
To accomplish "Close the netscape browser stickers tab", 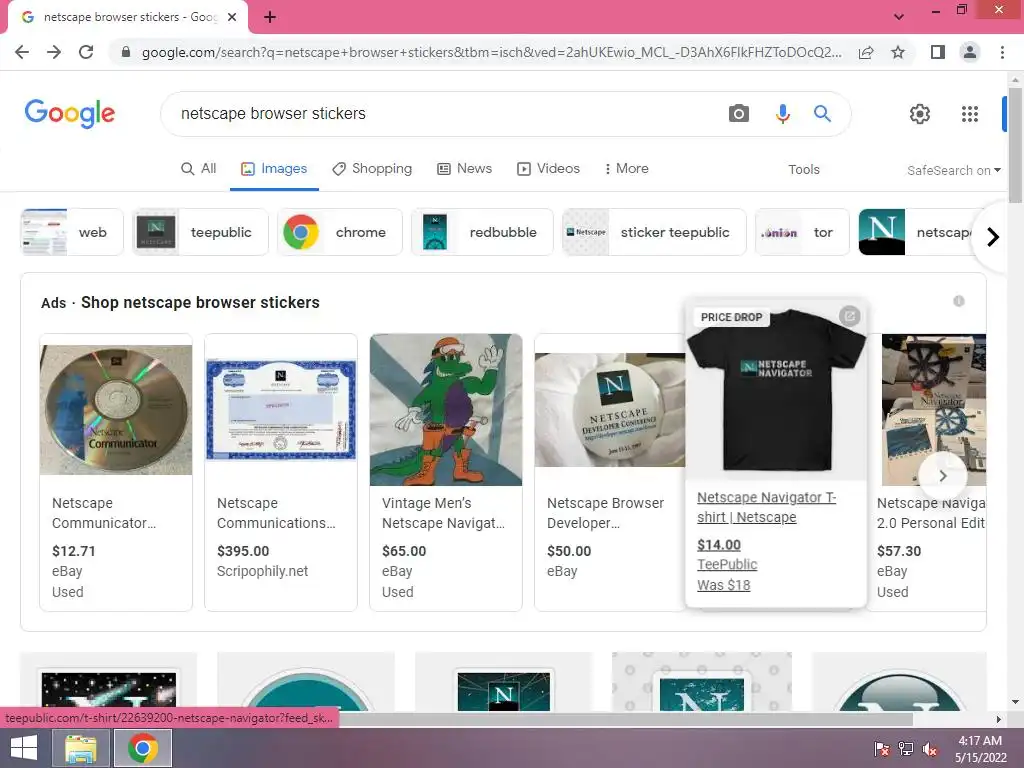I will click(x=232, y=17).
